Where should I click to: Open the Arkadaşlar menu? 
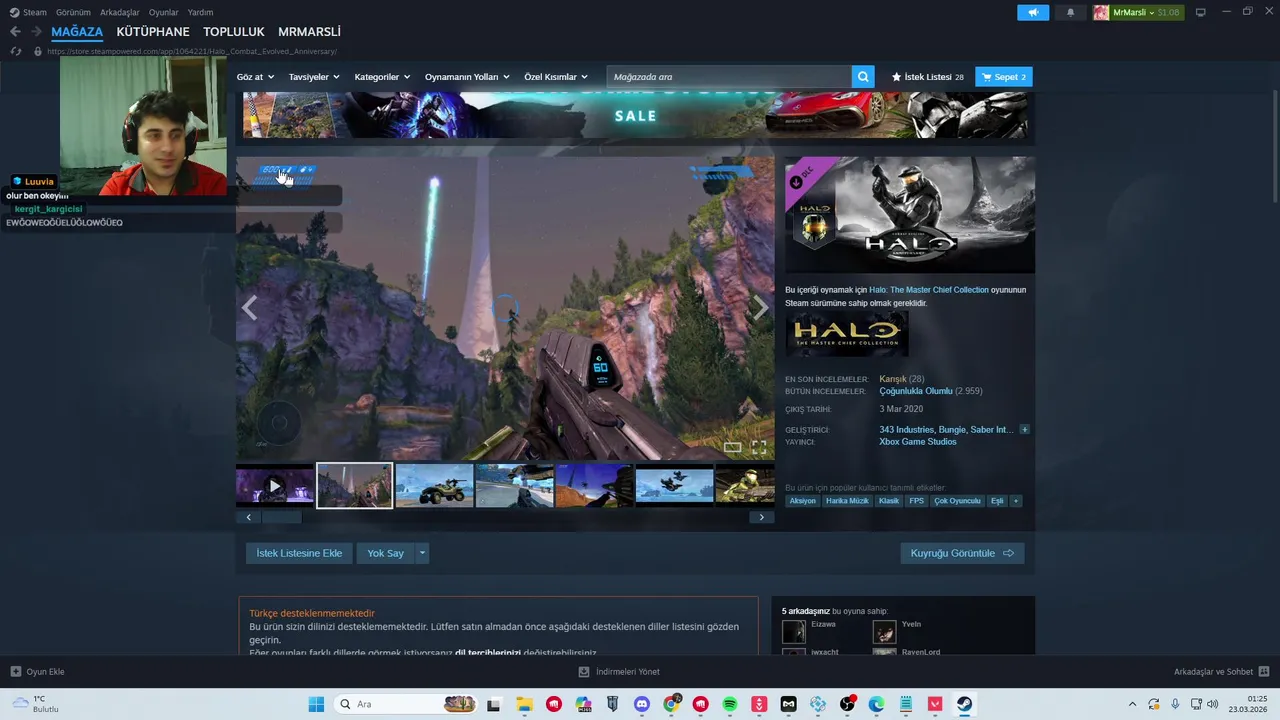(x=120, y=12)
